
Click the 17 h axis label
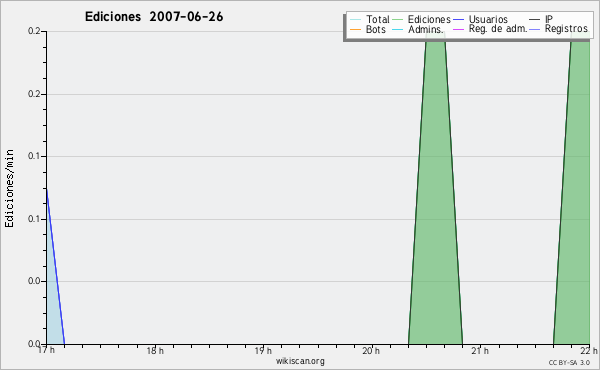point(46,350)
